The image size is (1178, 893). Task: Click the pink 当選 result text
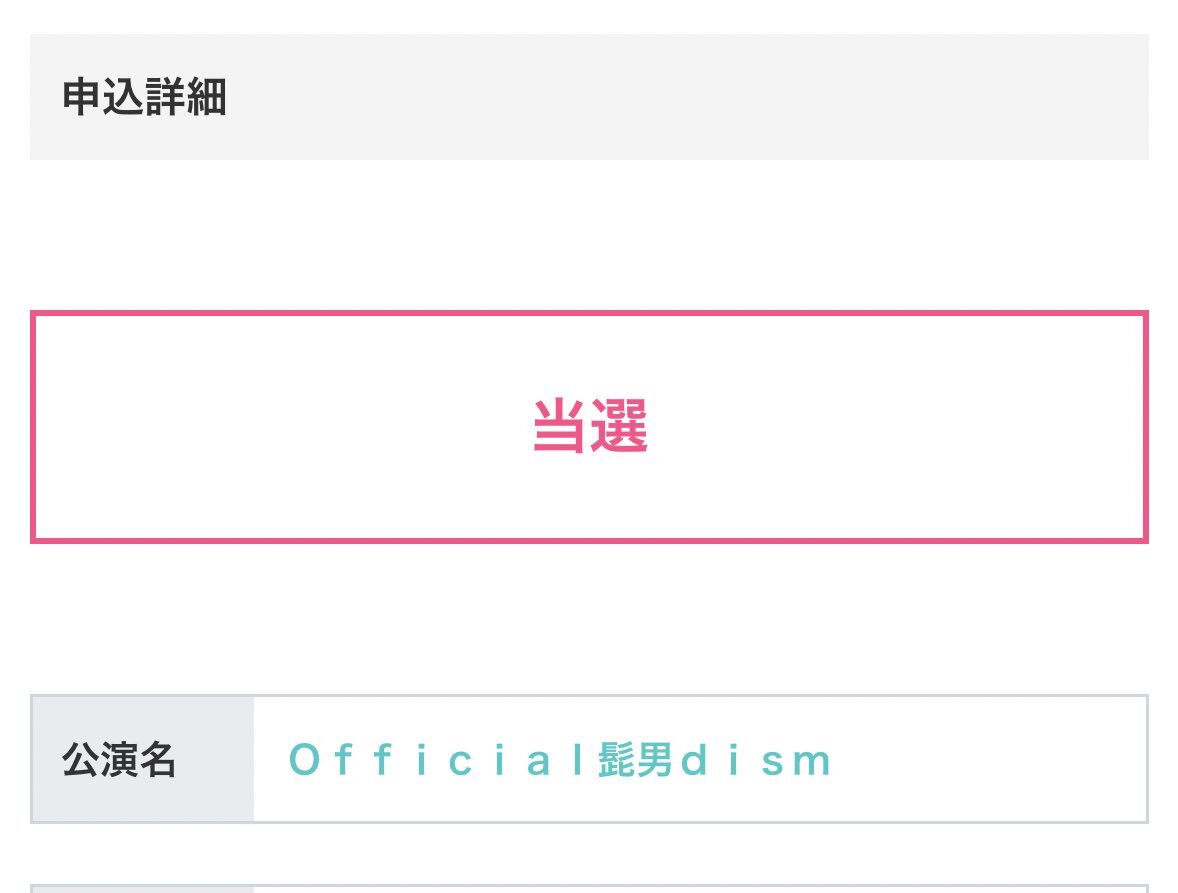[589, 427]
